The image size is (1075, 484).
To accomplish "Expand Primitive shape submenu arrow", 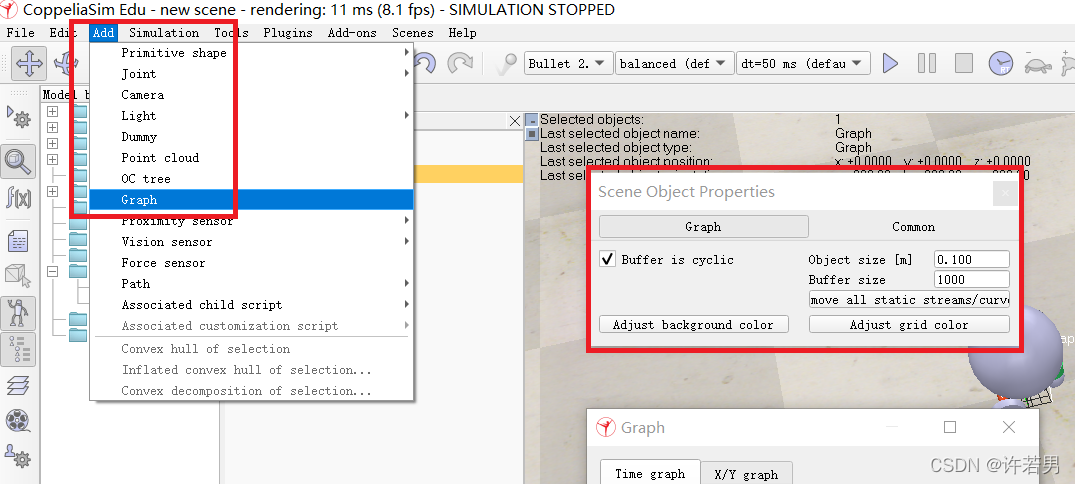I will click(407, 53).
